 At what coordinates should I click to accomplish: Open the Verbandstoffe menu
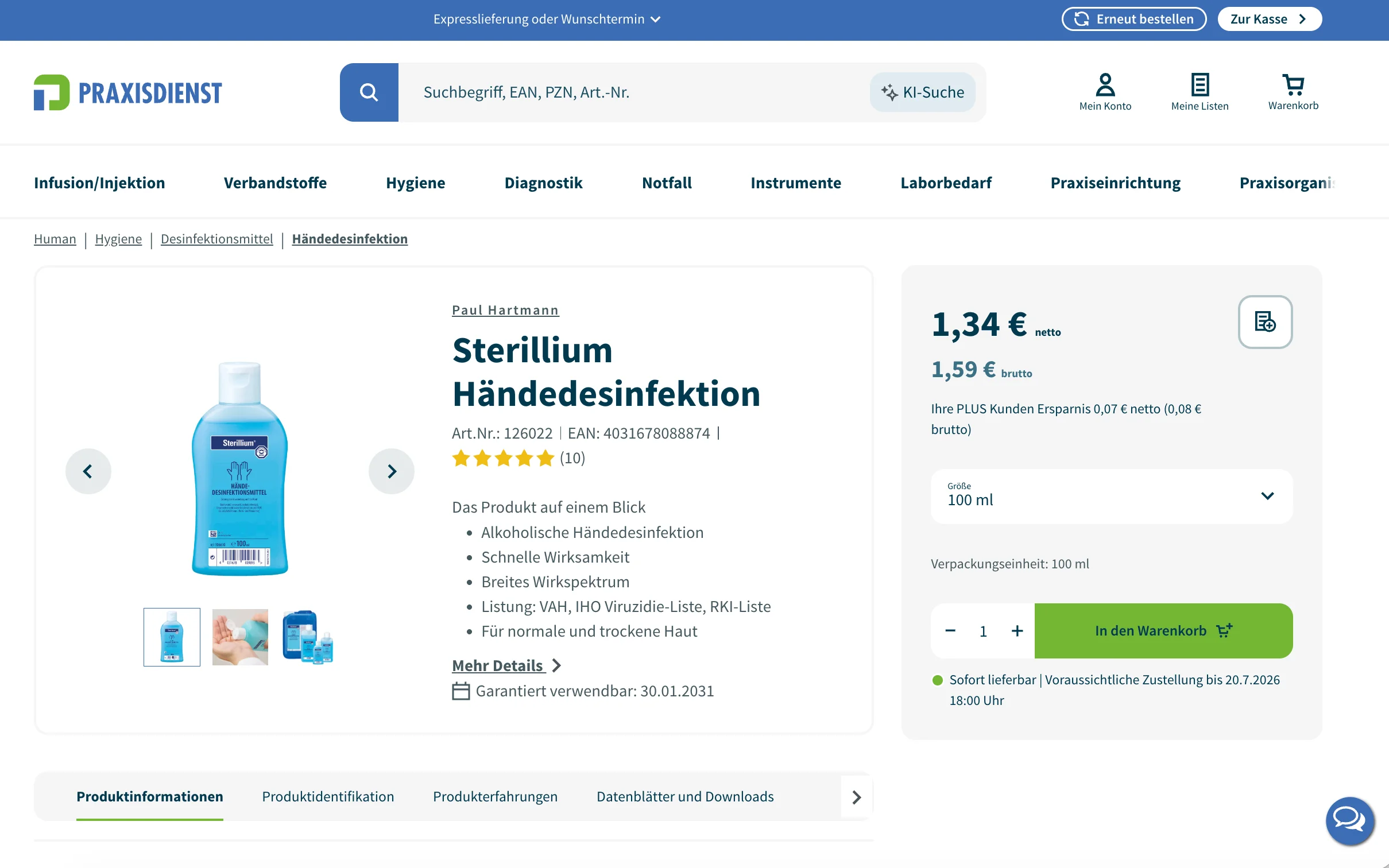click(275, 183)
